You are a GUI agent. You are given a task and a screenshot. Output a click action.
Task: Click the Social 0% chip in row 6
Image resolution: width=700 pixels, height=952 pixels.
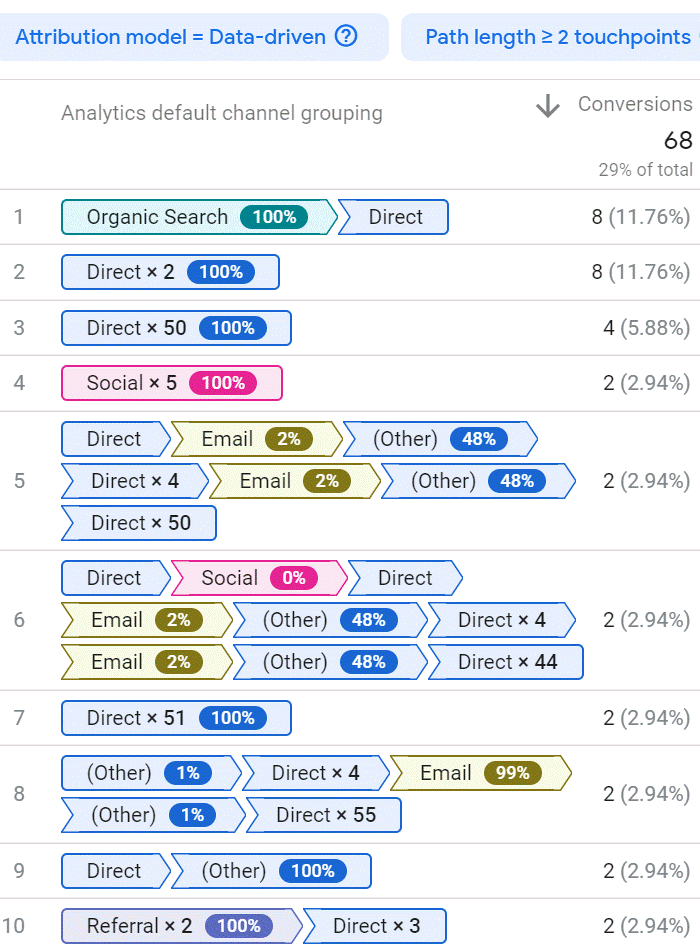(258, 578)
